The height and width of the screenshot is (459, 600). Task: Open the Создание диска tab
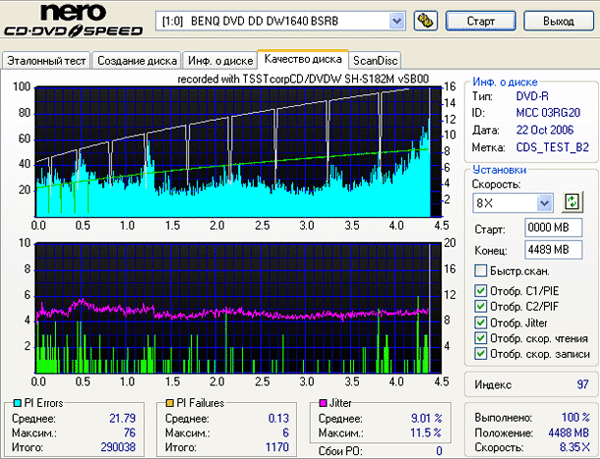[136, 61]
